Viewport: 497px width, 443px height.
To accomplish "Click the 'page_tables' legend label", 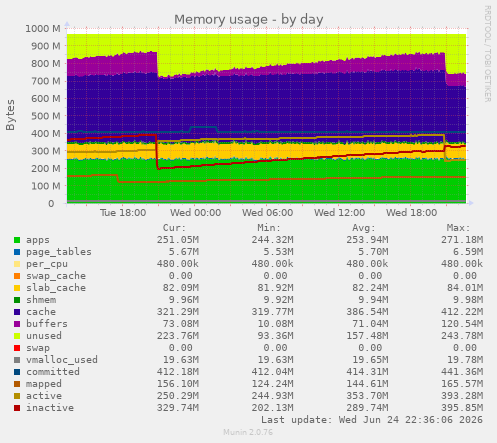I will click(59, 252).
